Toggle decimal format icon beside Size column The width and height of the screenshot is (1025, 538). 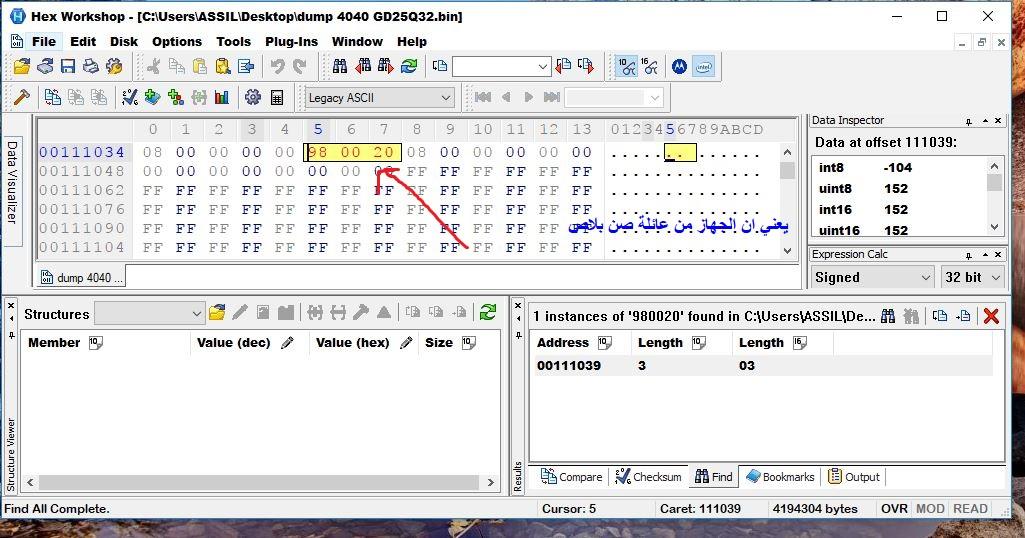coord(469,343)
